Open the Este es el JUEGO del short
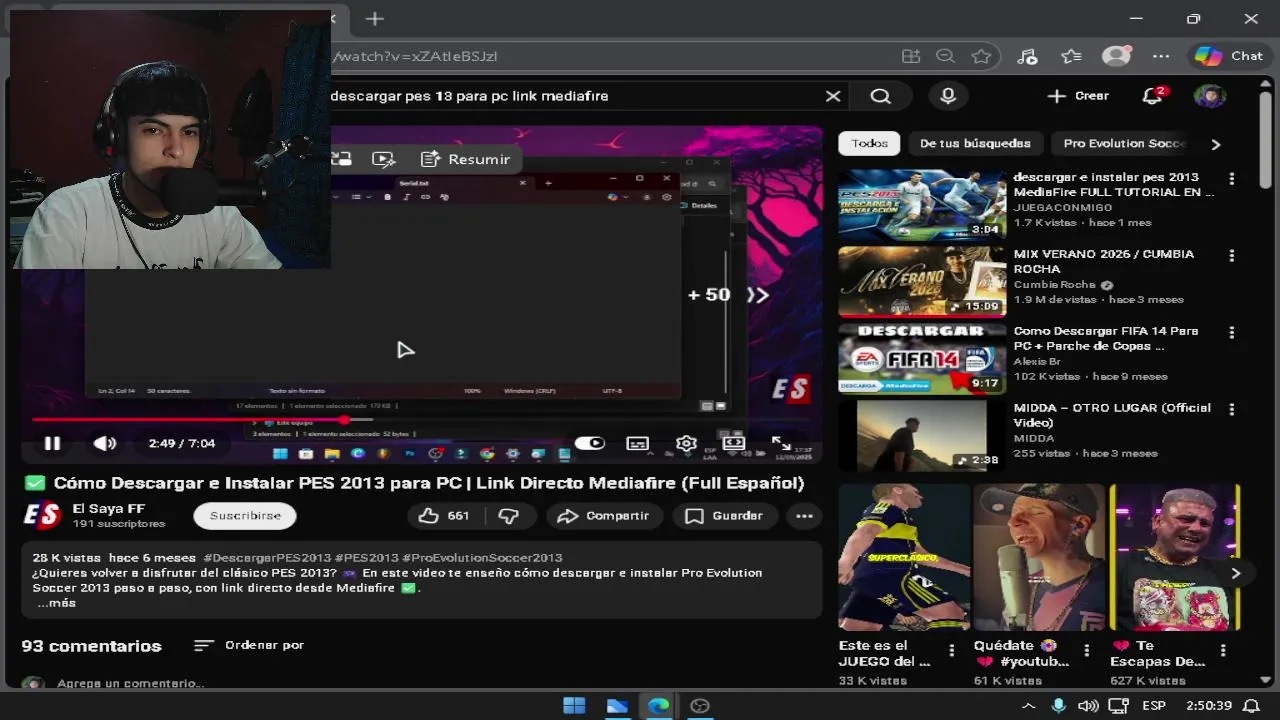1280x720 pixels. pos(904,558)
